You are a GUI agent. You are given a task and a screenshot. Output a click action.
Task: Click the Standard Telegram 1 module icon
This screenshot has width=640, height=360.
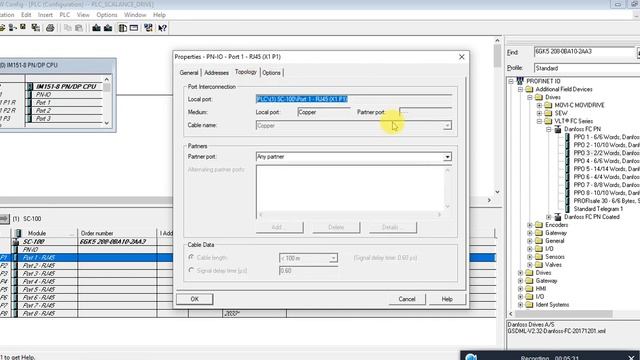(x=567, y=209)
